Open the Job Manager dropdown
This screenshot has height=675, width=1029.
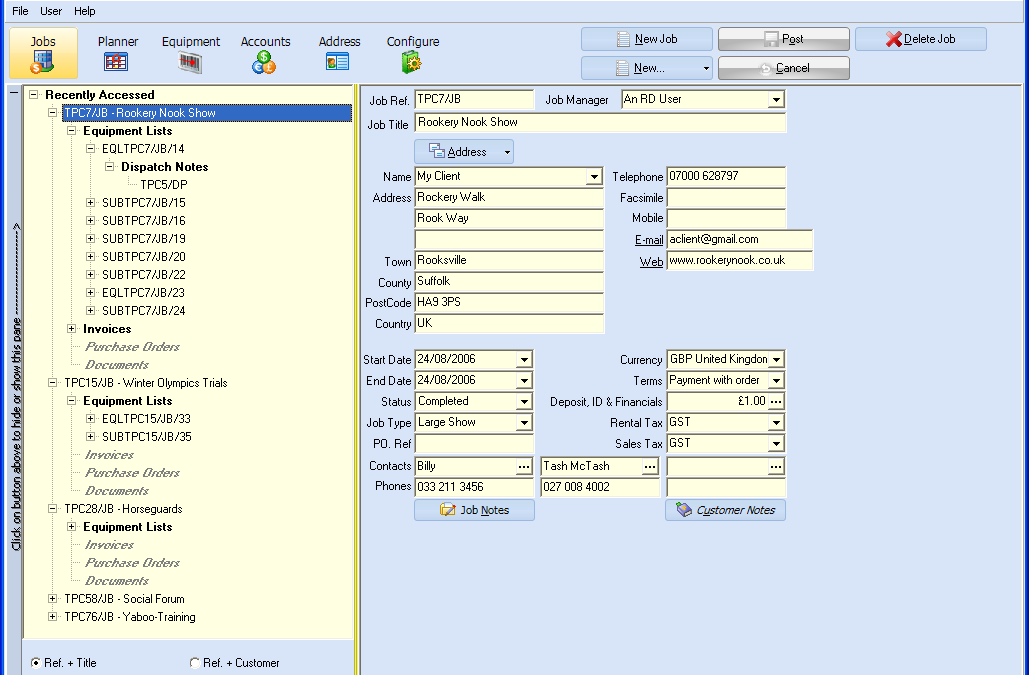[x=776, y=100]
